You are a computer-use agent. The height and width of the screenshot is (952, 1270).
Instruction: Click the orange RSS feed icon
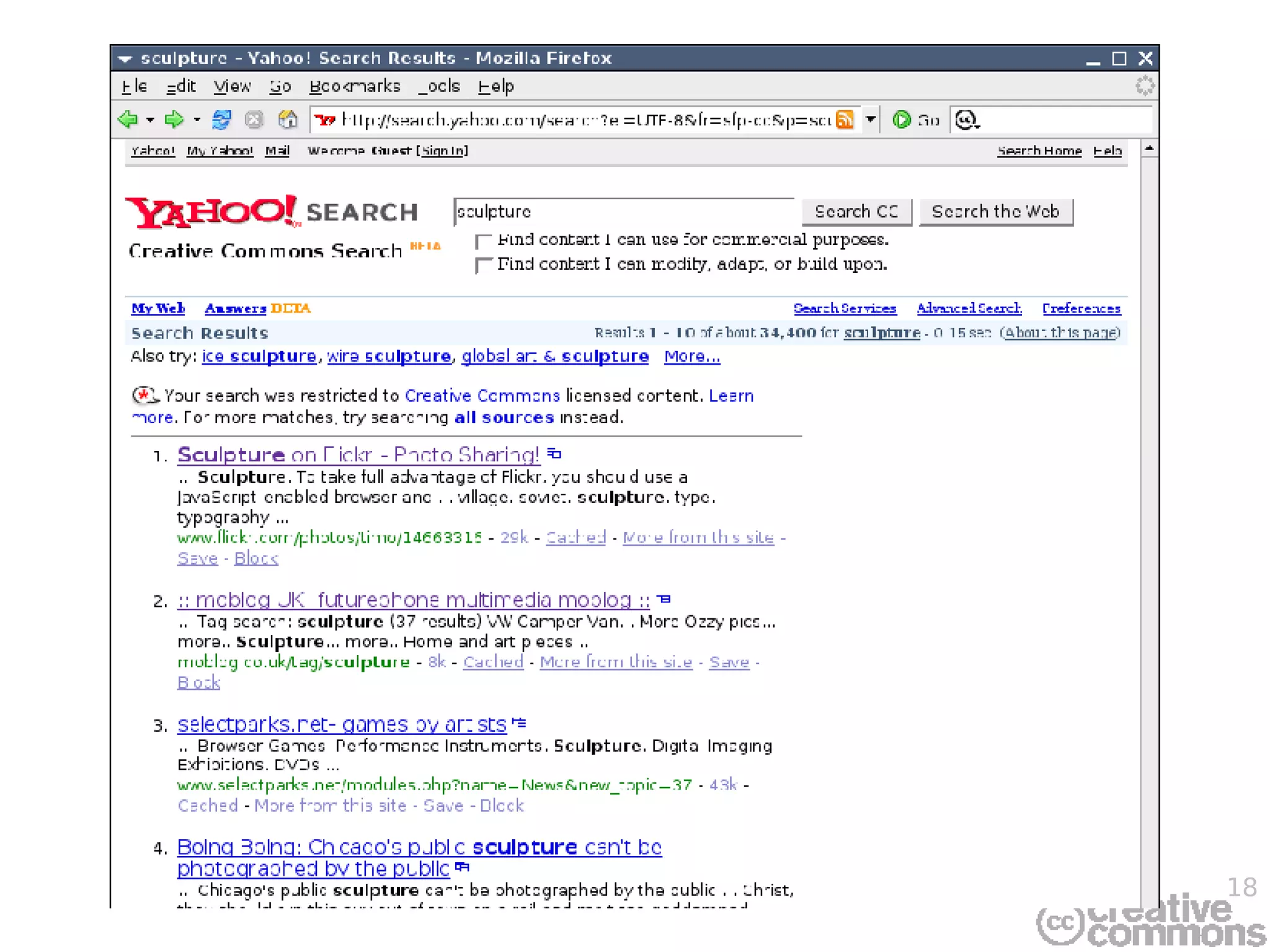click(x=845, y=119)
